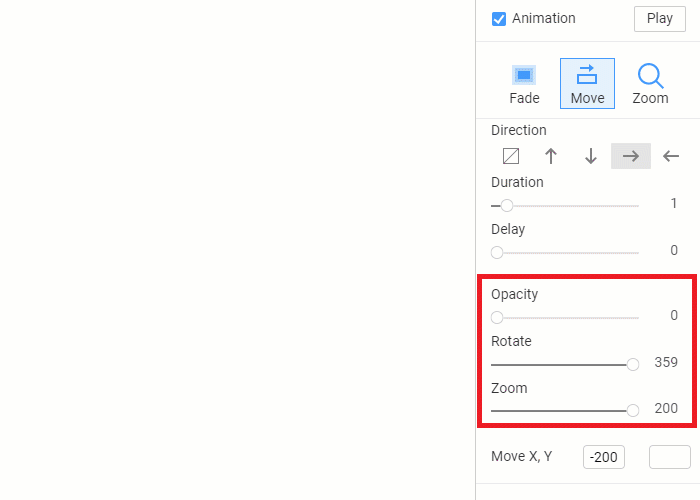The image size is (700, 500).
Task: Set direction to down arrow
Action: coord(591,156)
